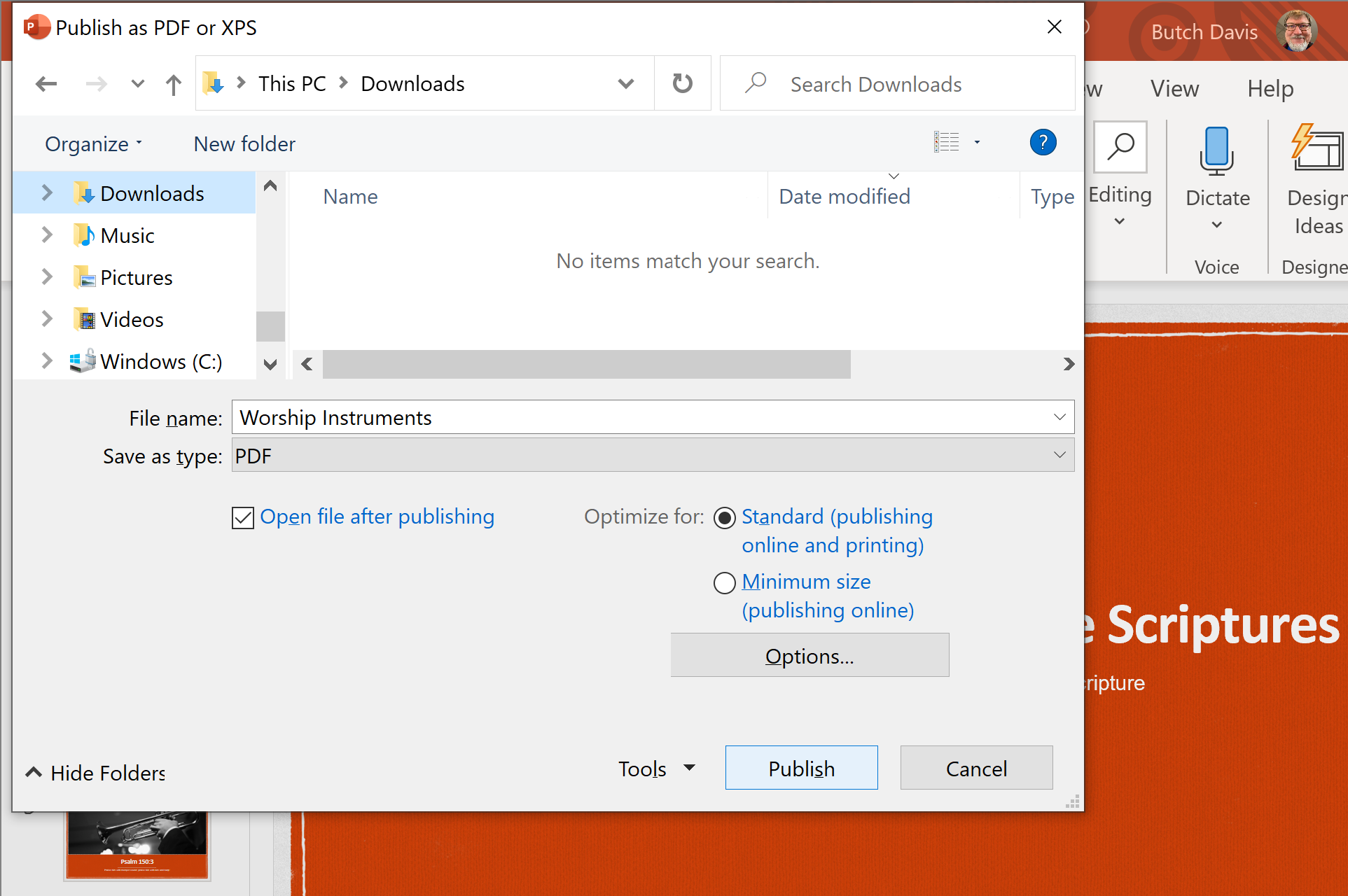Viewport: 1348px width, 896px height.
Task: Close the Publish as PDF dialog
Action: click(x=1054, y=27)
